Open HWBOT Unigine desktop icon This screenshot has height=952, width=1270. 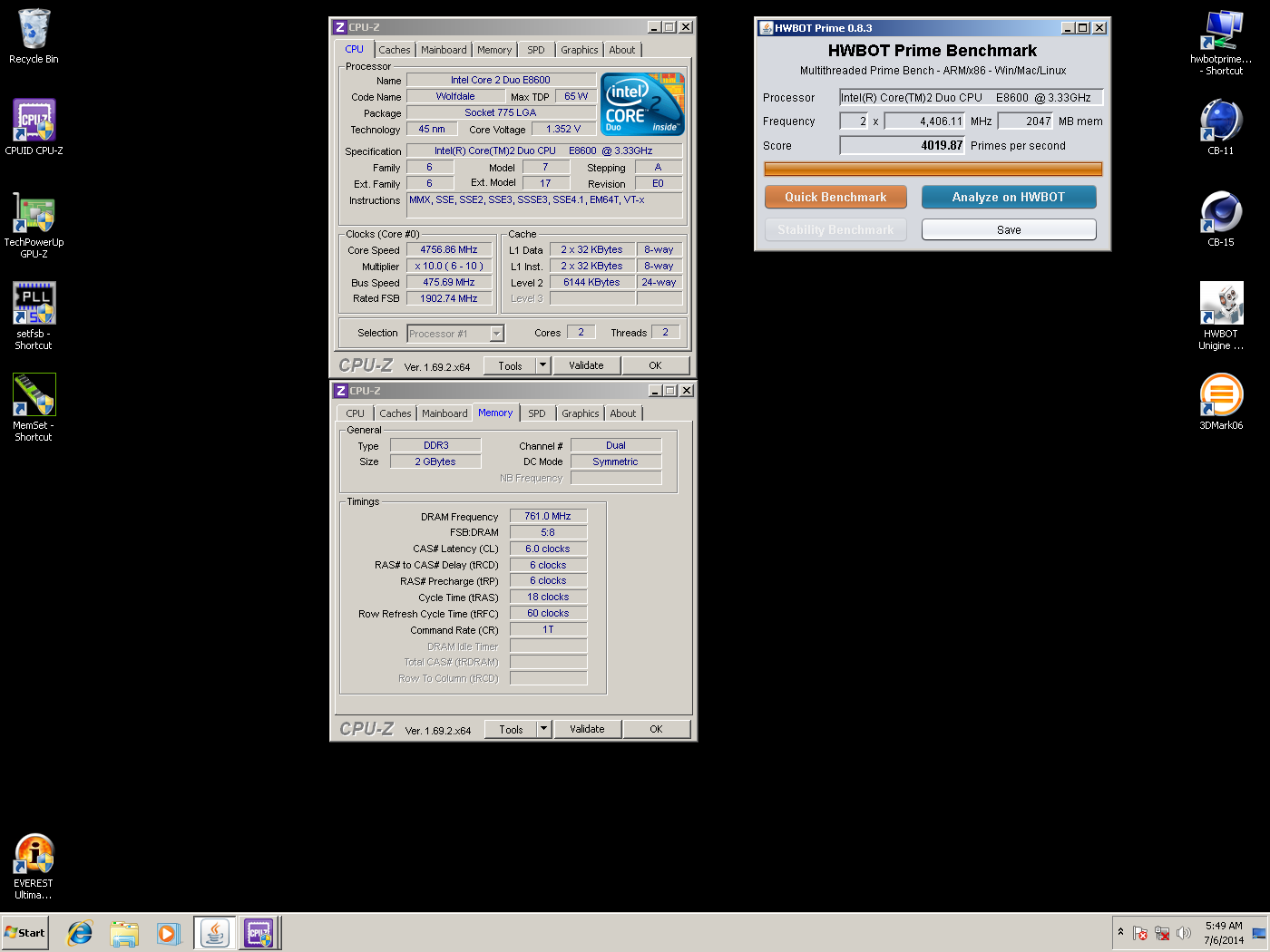tap(1221, 316)
